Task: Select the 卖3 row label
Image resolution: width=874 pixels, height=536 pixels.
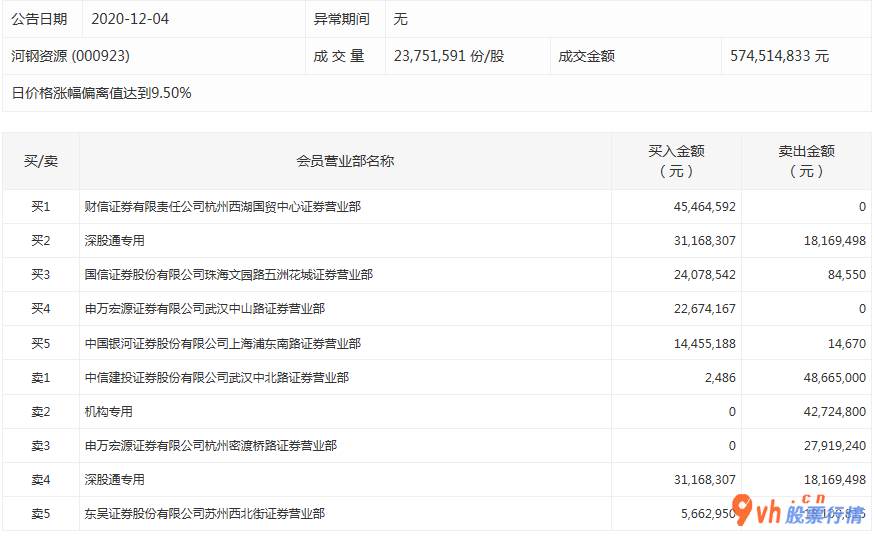Action: (x=41, y=446)
